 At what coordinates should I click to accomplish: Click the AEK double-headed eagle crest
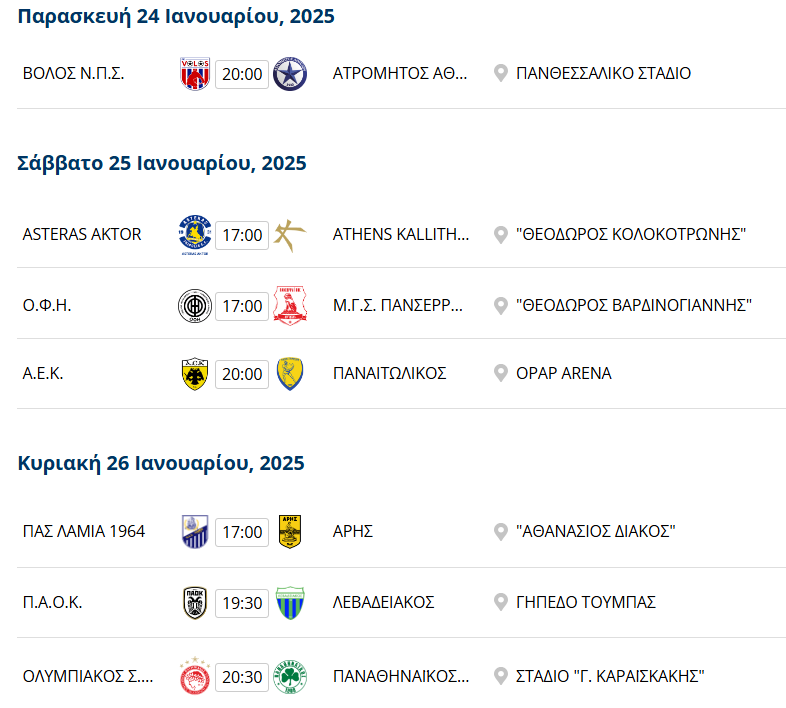tap(195, 374)
